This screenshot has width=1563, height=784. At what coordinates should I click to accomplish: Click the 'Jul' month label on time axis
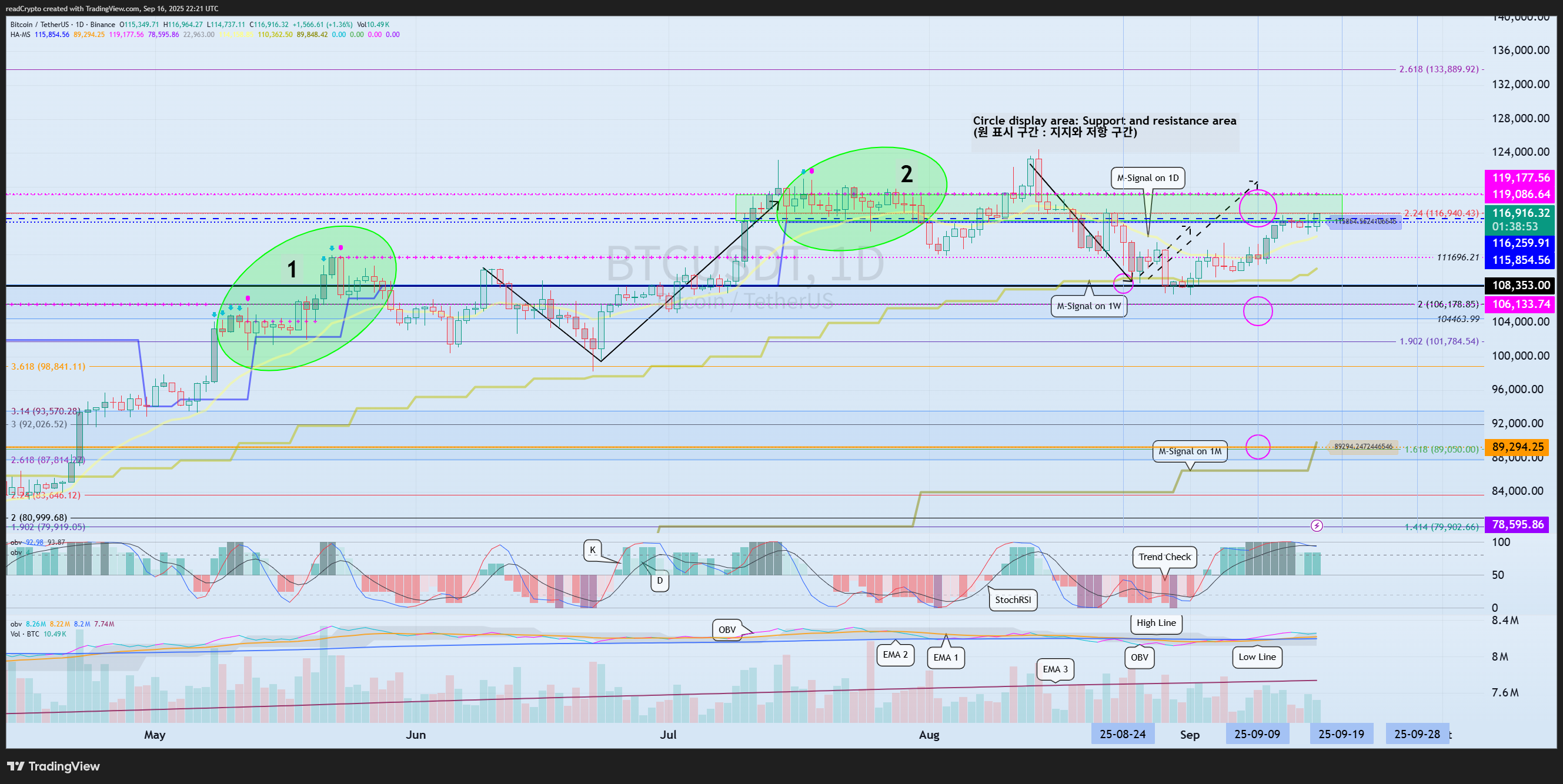coord(668,734)
